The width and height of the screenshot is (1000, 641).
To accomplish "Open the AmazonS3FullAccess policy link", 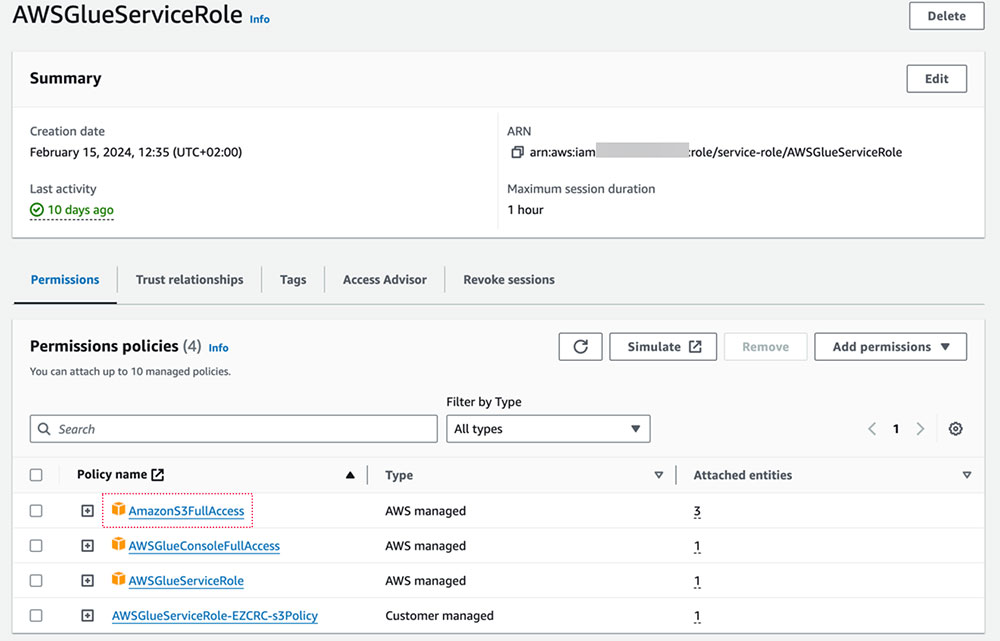I will (x=186, y=511).
